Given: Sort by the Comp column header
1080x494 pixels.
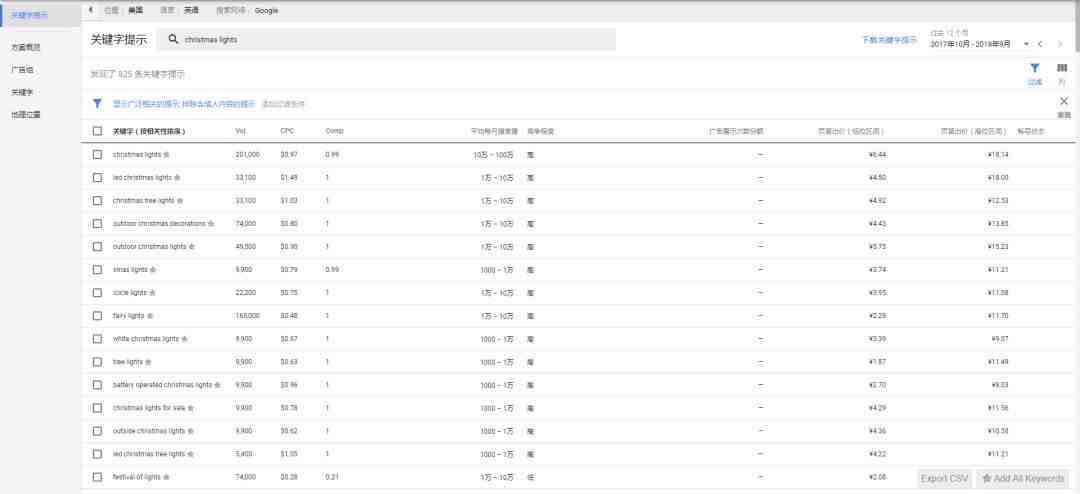Looking at the screenshot, I should pos(334,131).
